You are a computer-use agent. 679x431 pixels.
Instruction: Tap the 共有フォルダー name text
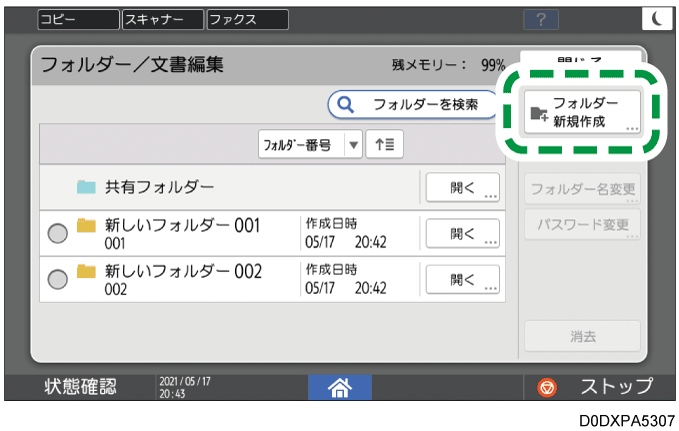pos(159,187)
